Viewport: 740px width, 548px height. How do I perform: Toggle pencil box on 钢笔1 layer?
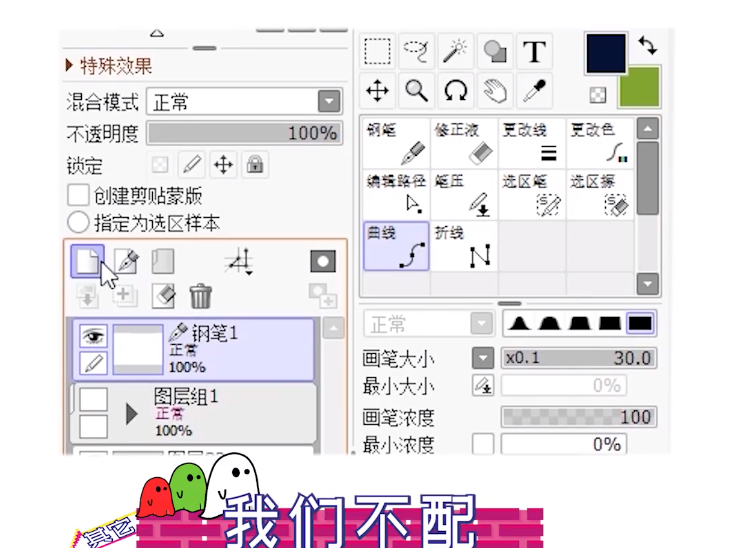pos(93,363)
